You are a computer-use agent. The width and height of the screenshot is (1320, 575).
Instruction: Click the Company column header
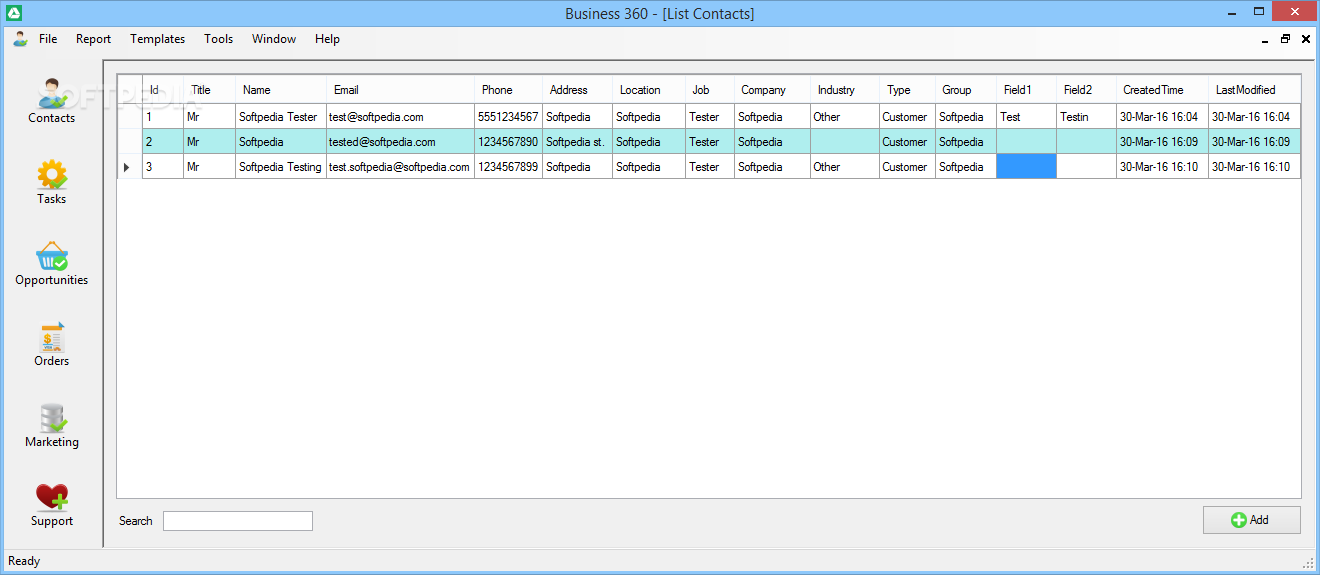point(772,89)
